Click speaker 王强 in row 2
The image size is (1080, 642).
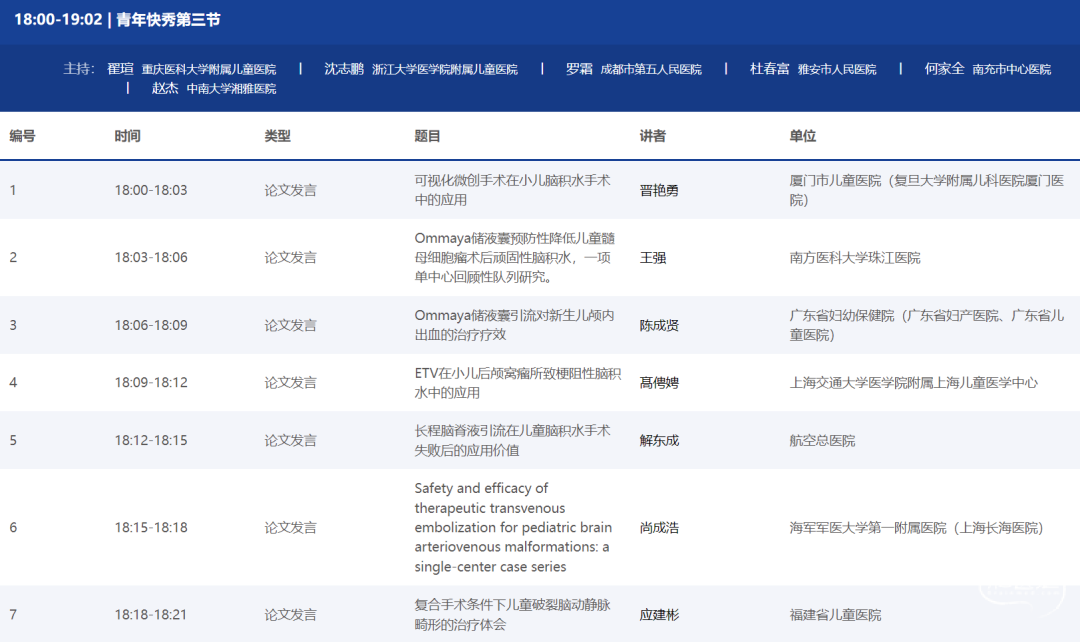point(652,258)
